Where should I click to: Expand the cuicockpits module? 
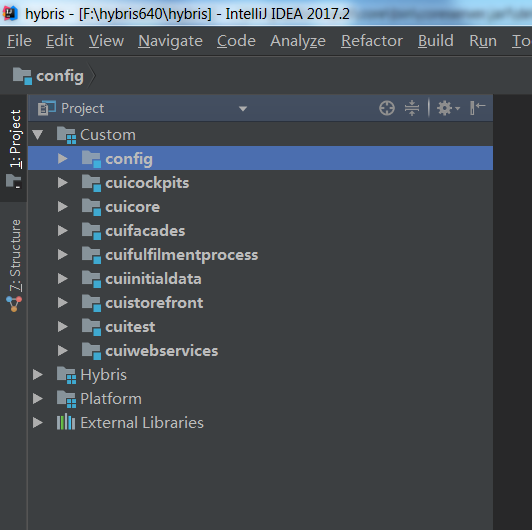click(62, 183)
